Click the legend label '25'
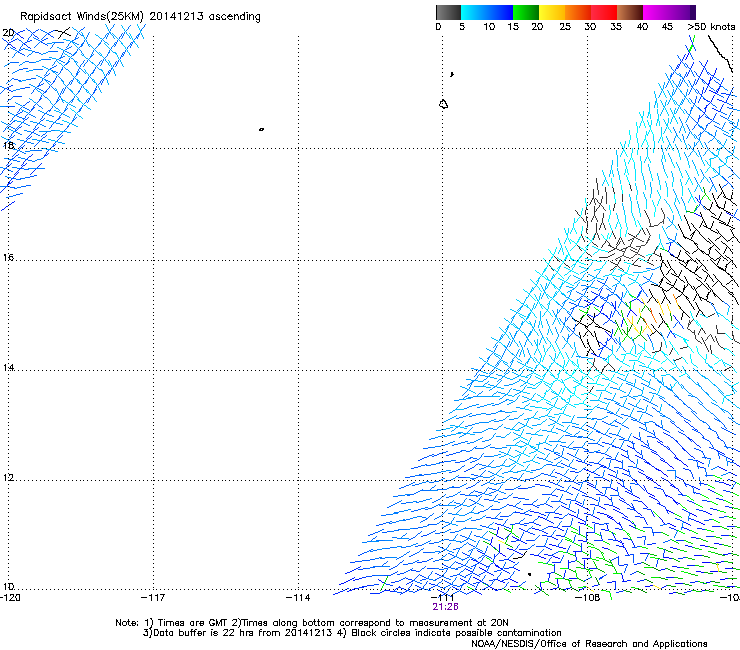The image size is (740, 650). [565, 27]
